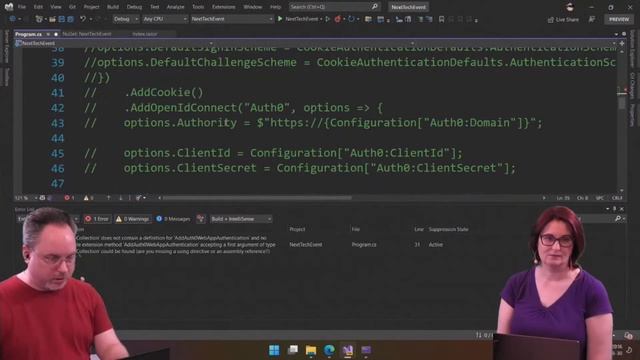Open the Build menu
Viewport: 640px width, 360px height.
pyautogui.click(x=113, y=7)
